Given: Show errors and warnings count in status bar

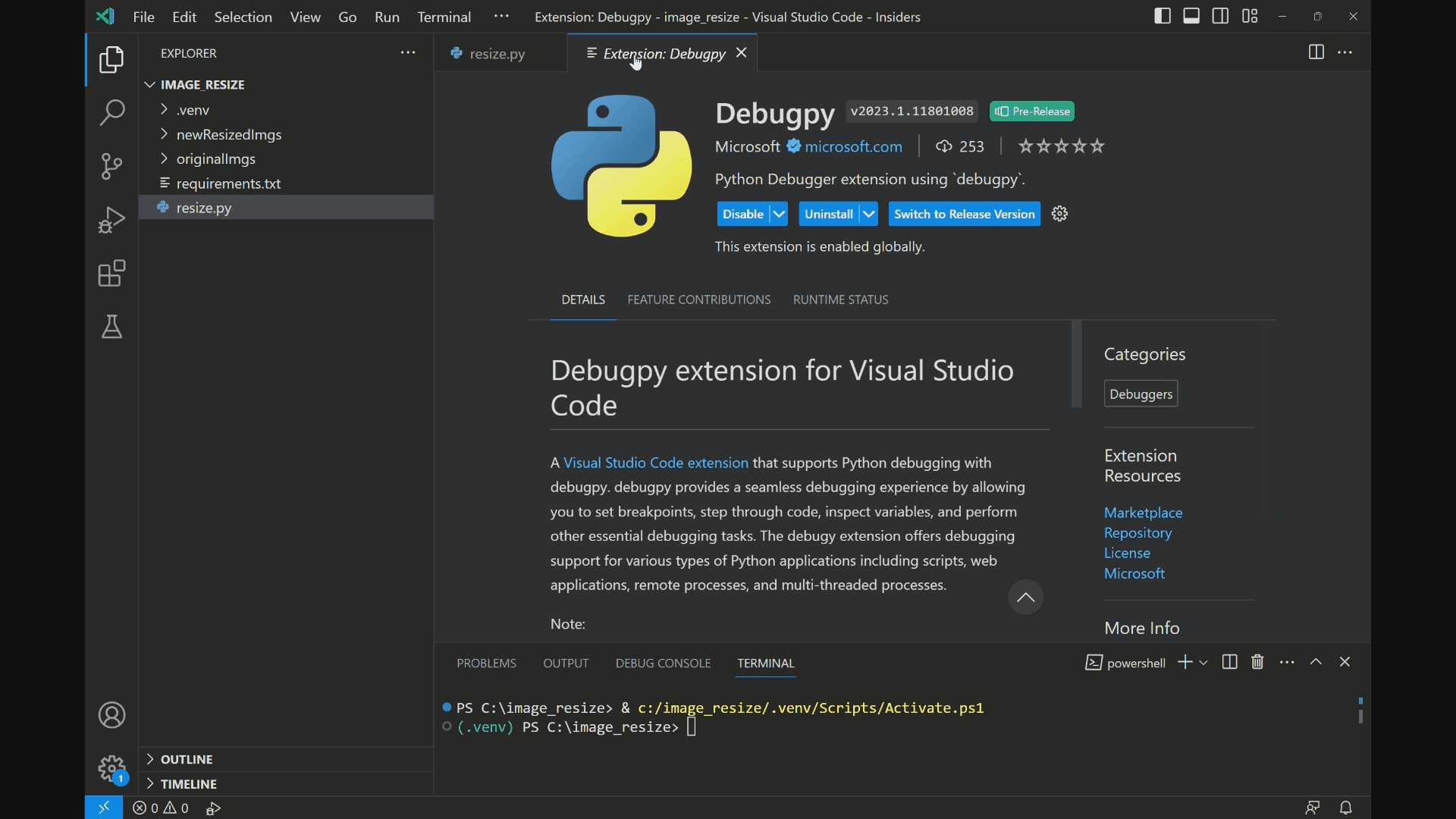Looking at the screenshot, I should pos(160,808).
